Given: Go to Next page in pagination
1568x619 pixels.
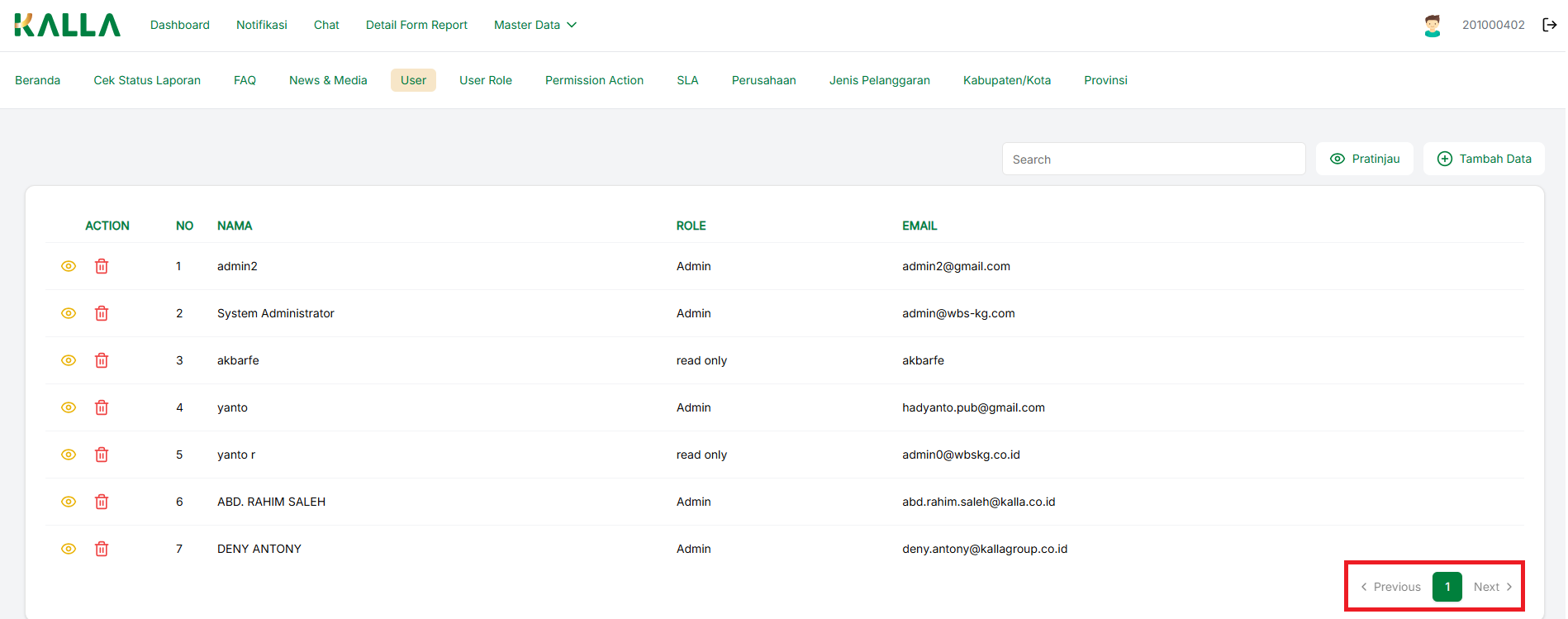Looking at the screenshot, I should (1492, 587).
